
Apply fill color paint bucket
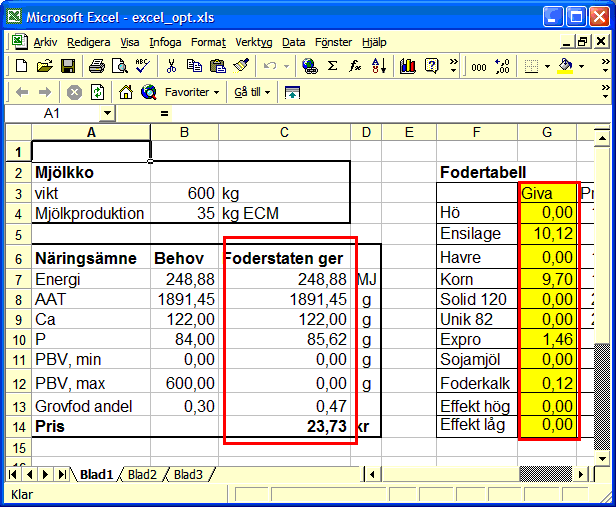(x=565, y=66)
